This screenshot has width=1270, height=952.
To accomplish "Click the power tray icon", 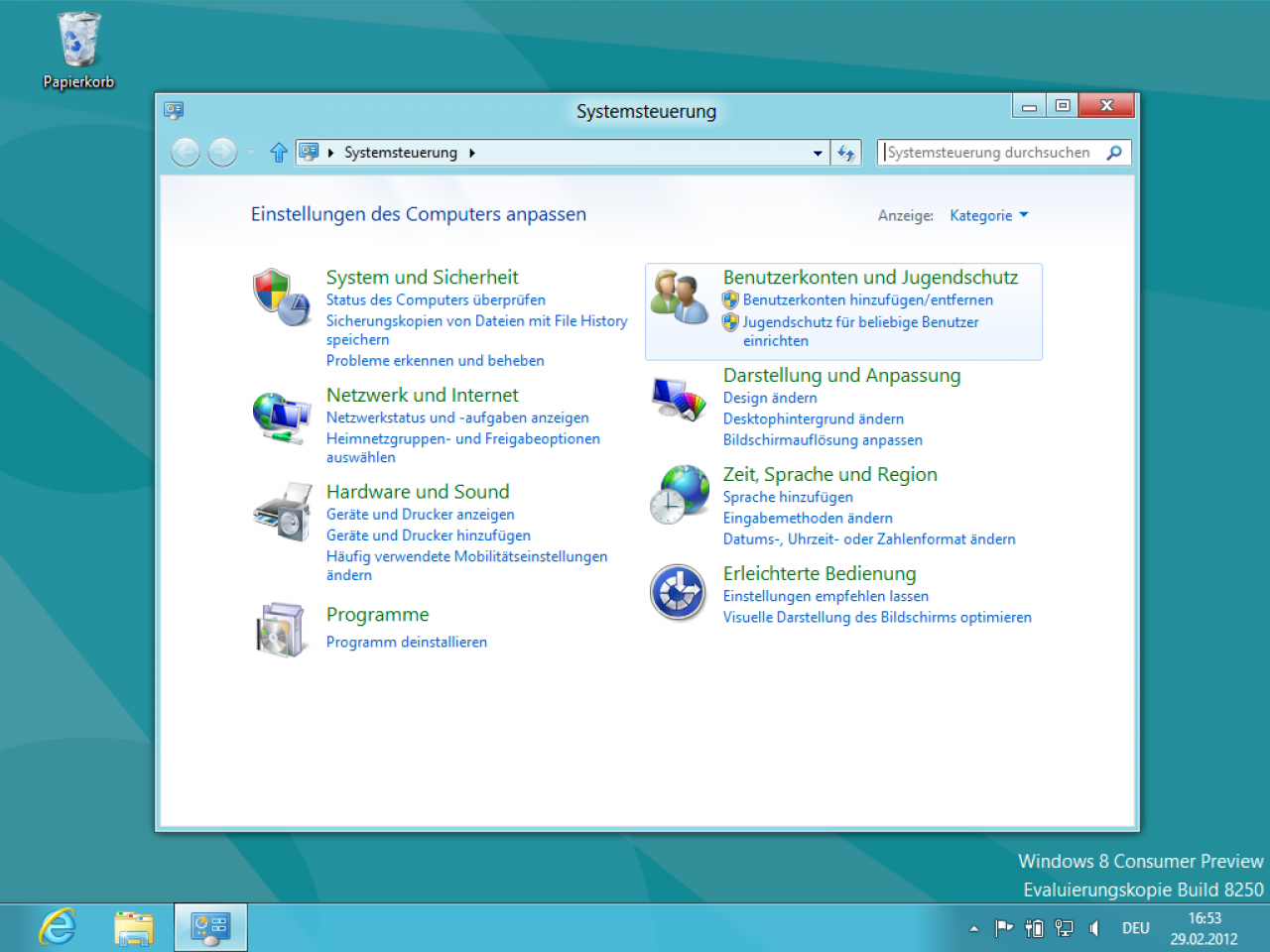I will point(1034,928).
